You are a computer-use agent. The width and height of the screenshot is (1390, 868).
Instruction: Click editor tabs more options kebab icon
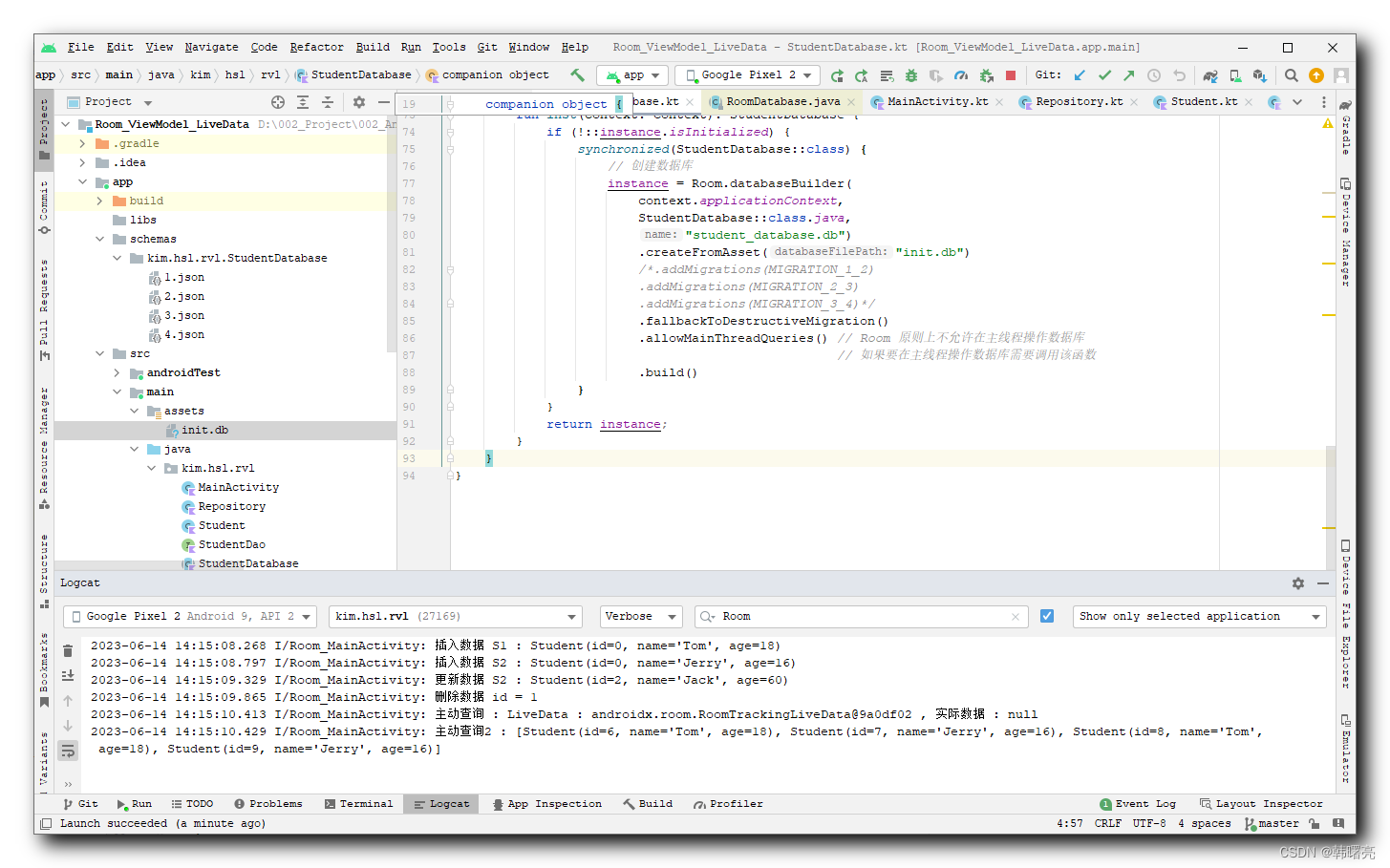1324,102
